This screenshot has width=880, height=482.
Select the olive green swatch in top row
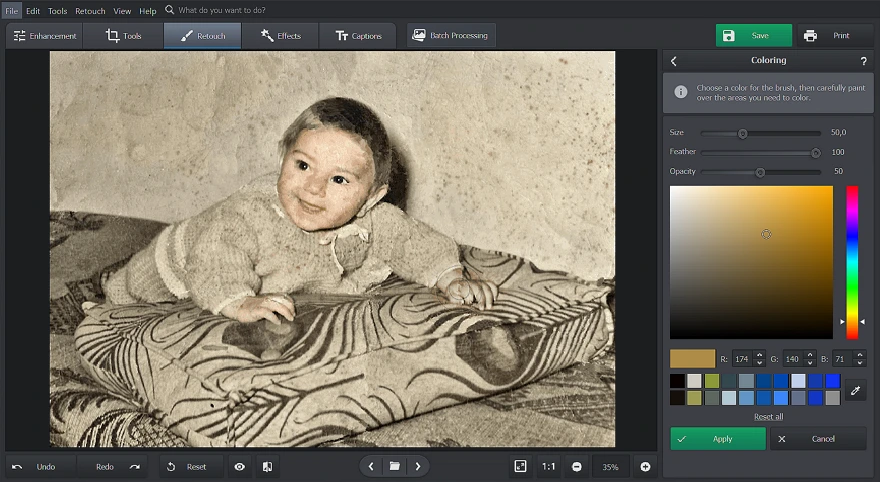pos(712,381)
